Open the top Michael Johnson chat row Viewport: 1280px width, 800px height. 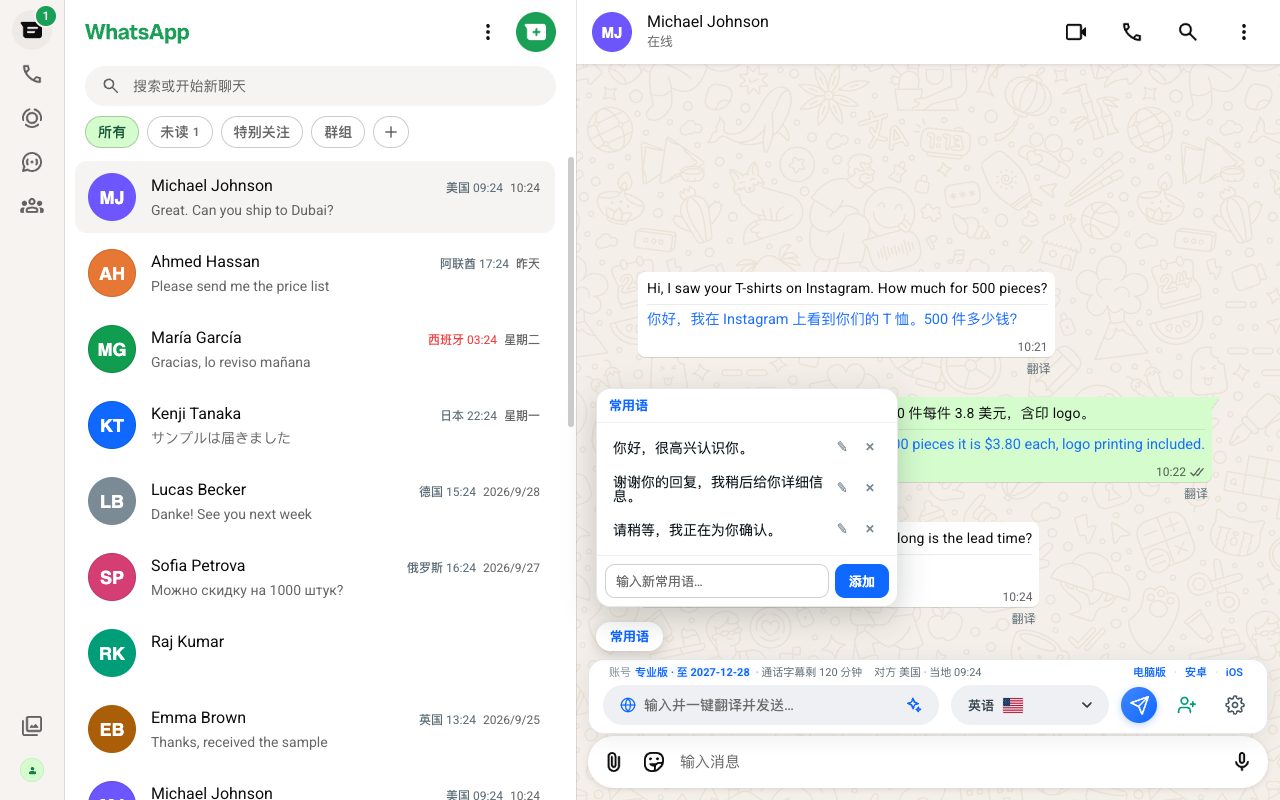click(x=315, y=197)
